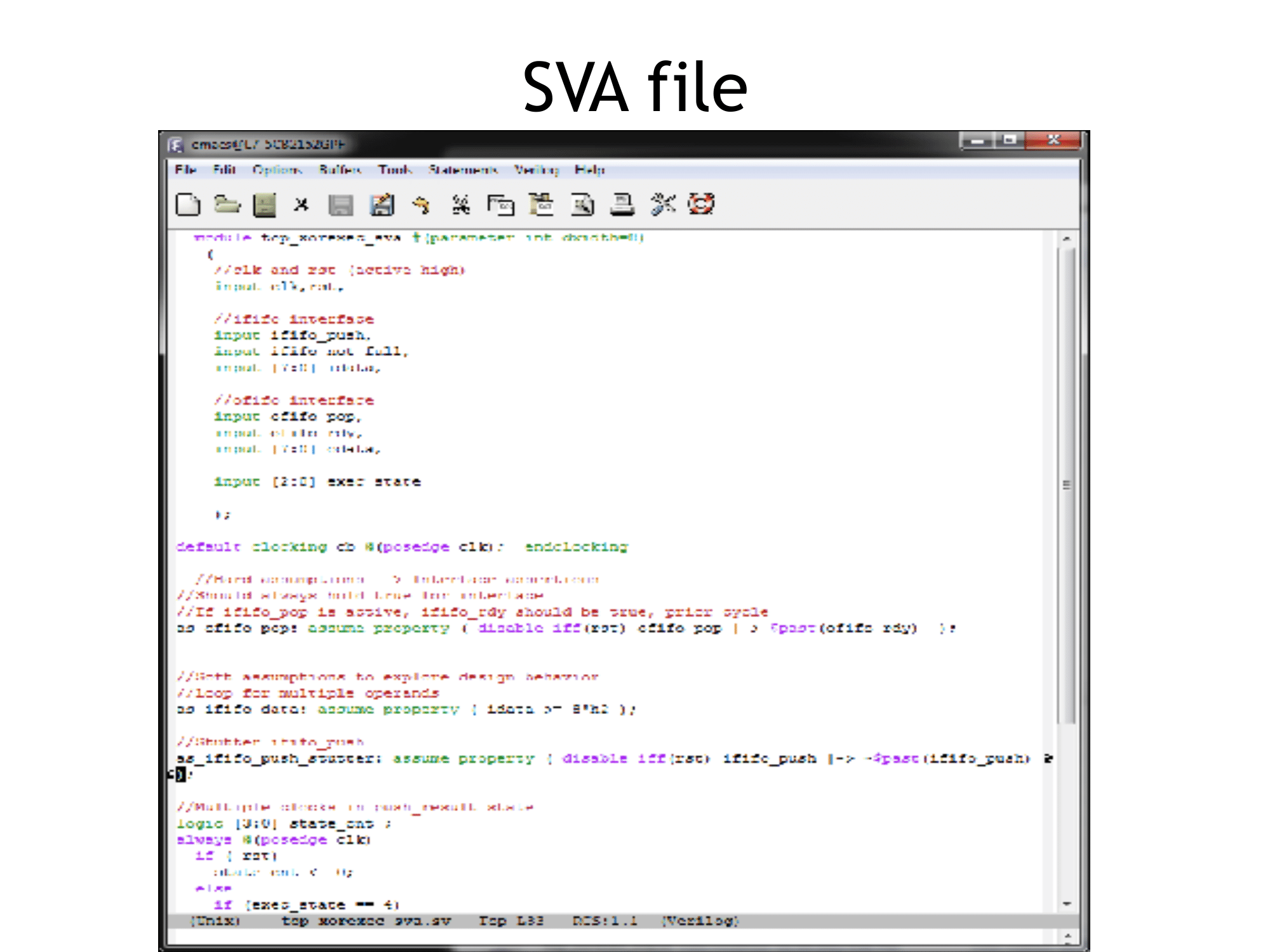Click the '//ififo interface' comment line
Viewport: 1270px width, 952px height.
click(x=294, y=319)
